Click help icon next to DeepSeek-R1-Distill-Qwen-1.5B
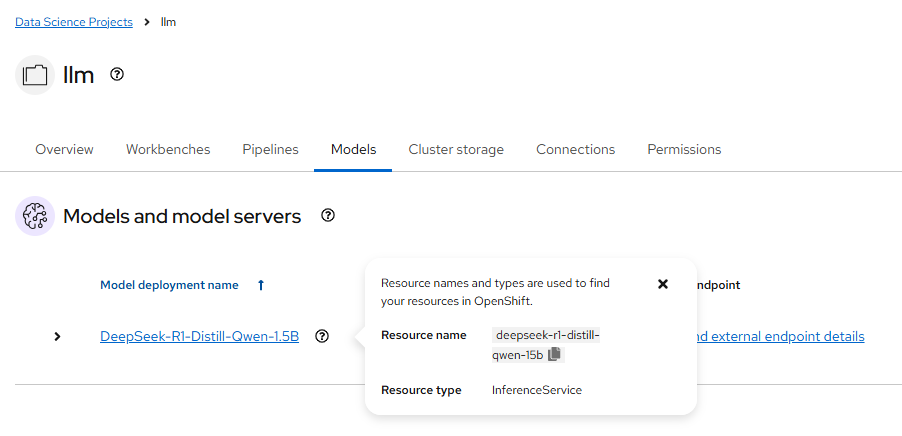The height and width of the screenshot is (436, 902). (x=322, y=336)
